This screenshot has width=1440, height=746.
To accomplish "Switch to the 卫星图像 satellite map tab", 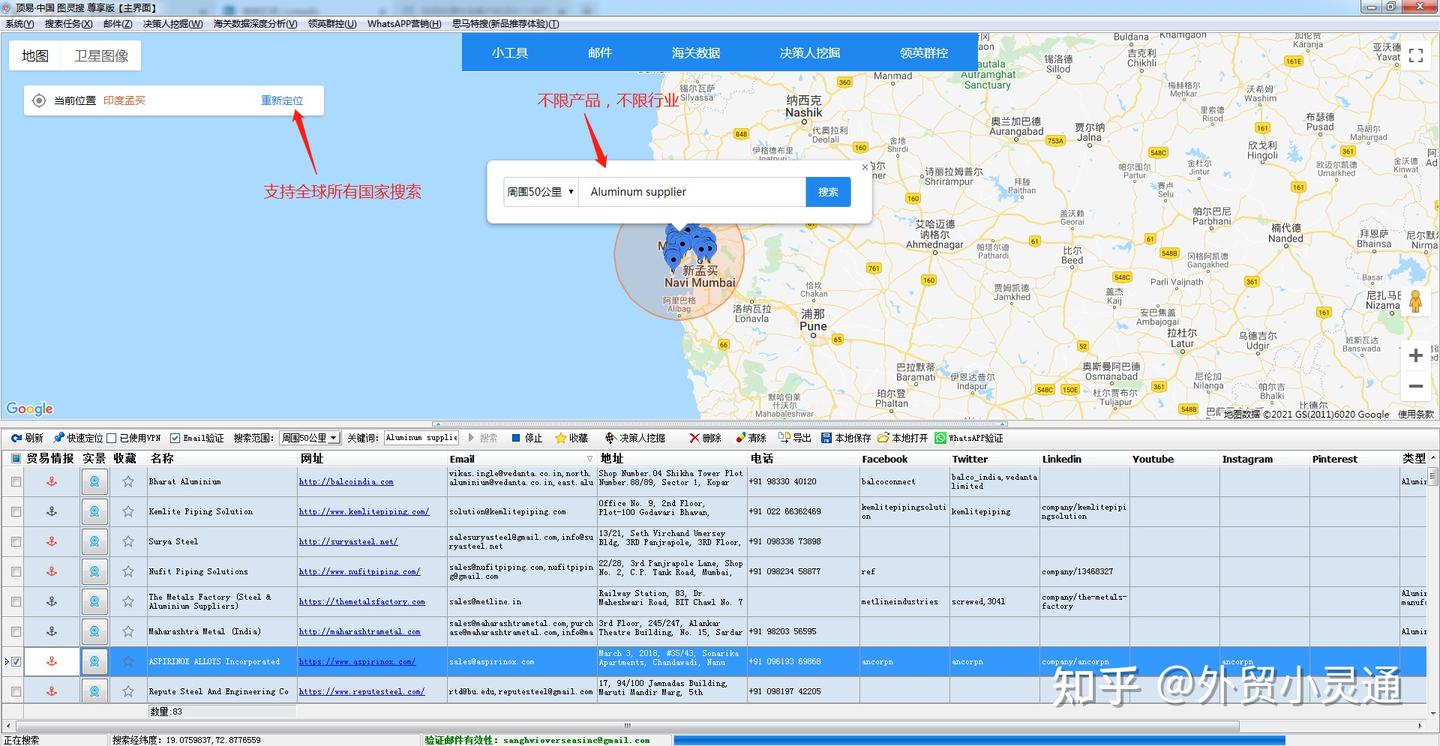I will [101, 56].
